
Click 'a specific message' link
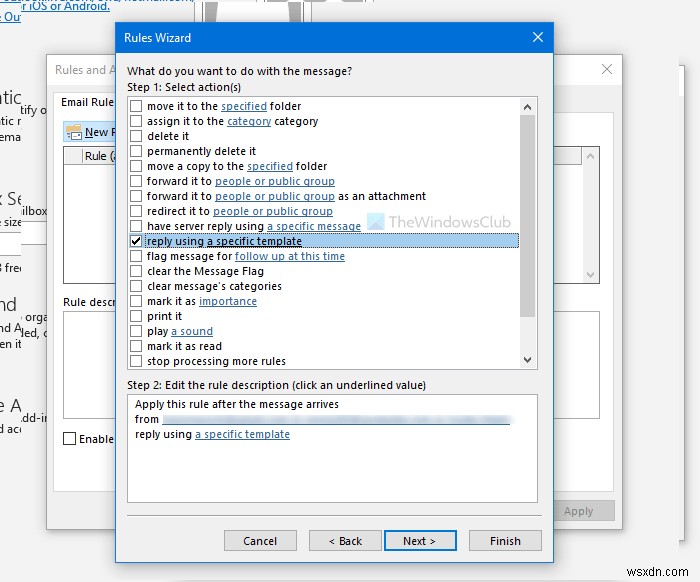coord(314,226)
